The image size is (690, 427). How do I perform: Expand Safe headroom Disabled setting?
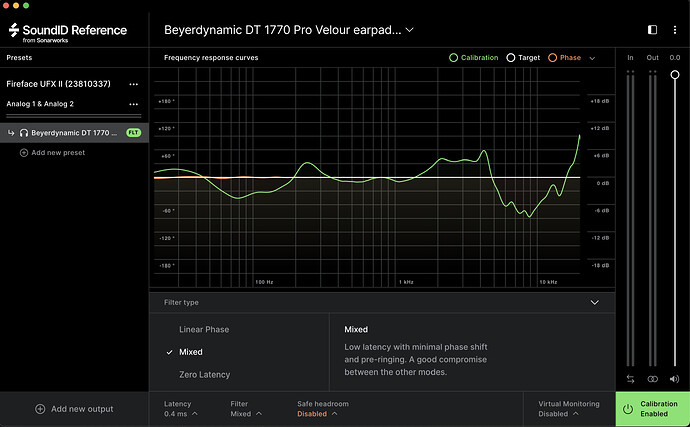[x=323, y=409]
